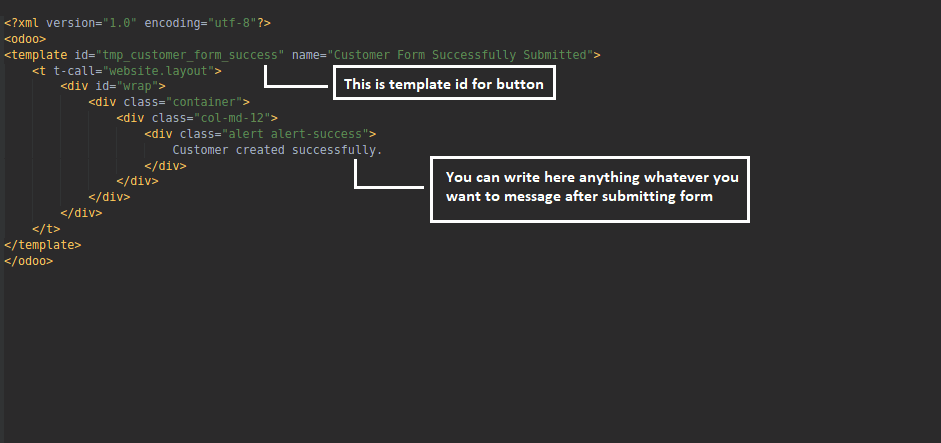Click the word template in the opening tag
The image size is (941, 443).
[38, 55]
